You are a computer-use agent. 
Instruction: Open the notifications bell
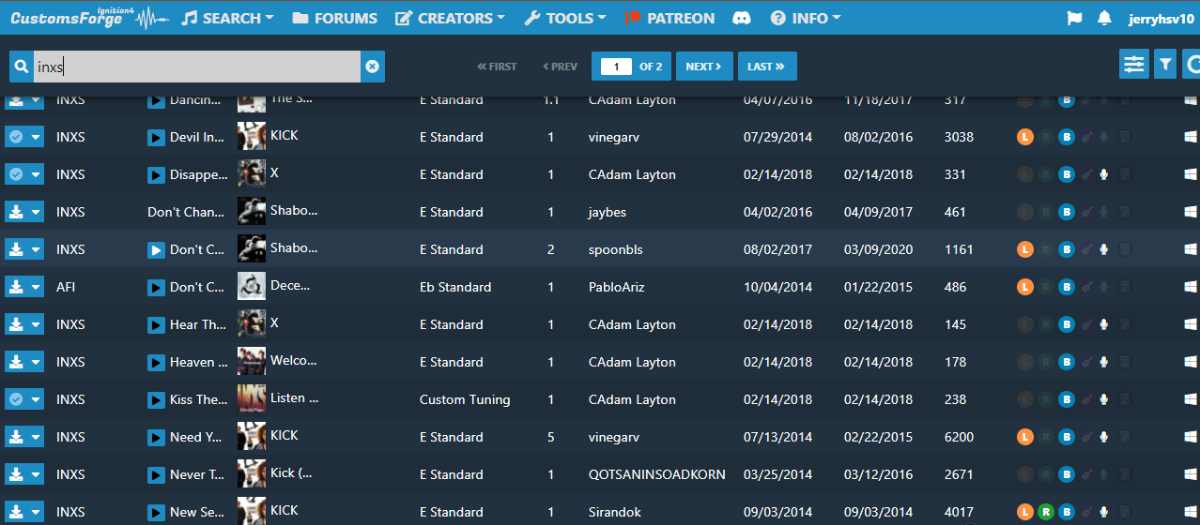click(1104, 18)
